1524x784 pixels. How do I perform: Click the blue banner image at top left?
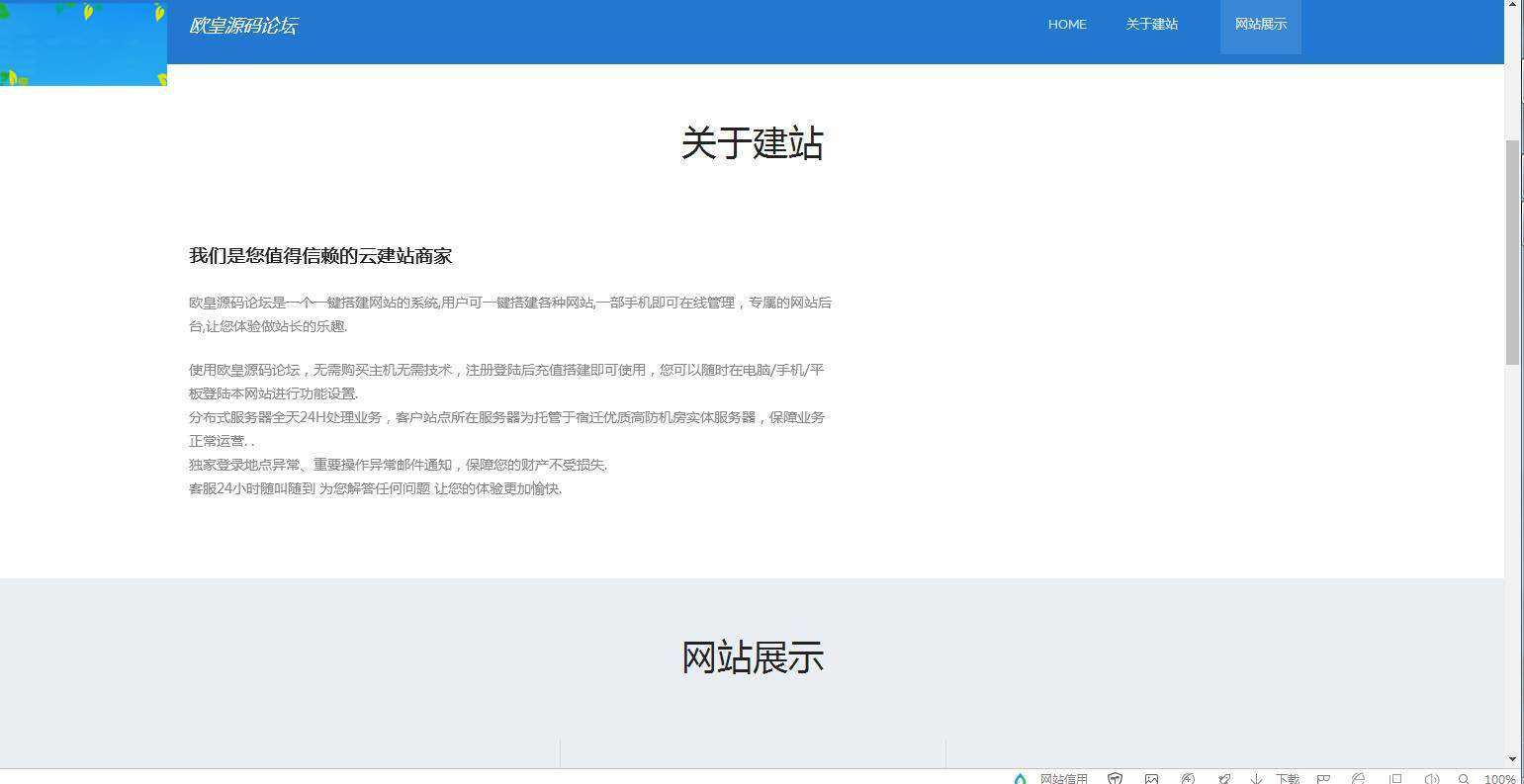point(83,43)
